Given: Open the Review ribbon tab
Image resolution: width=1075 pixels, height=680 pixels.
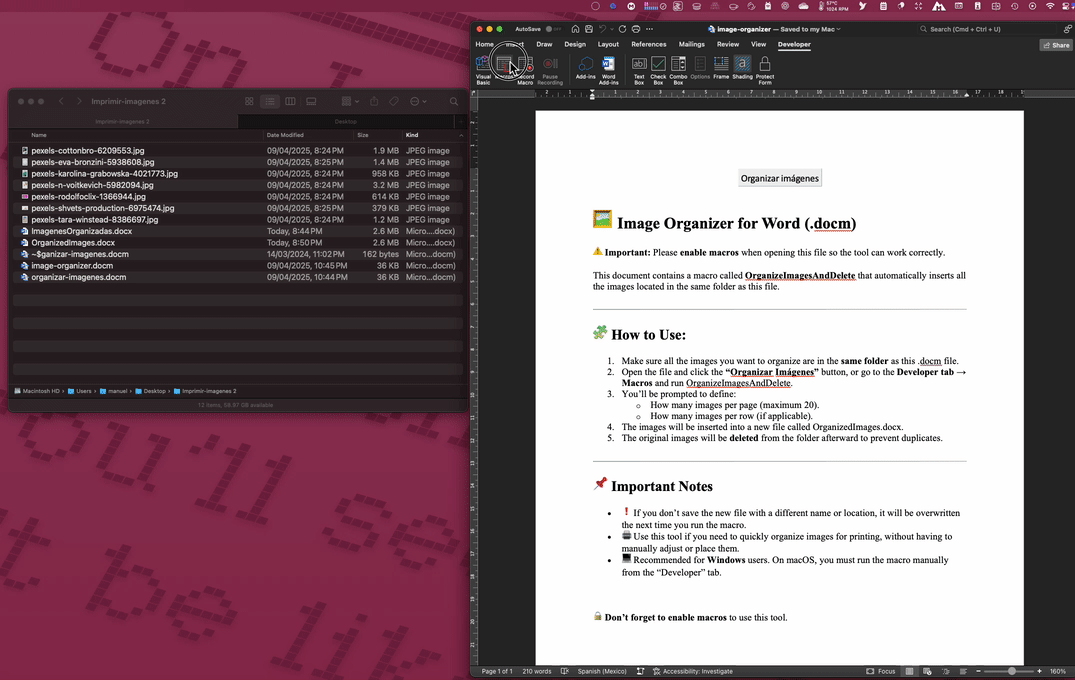Looking at the screenshot, I should coord(727,44).
